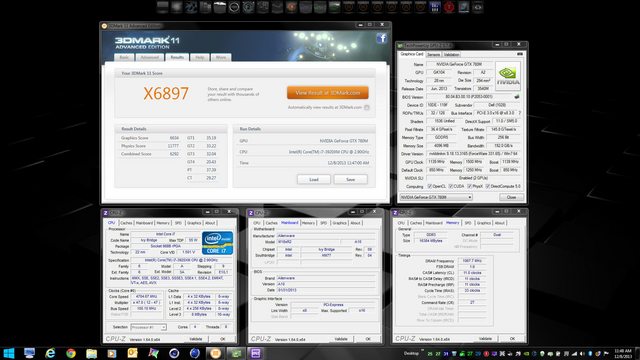The width and height of the screenshot is (640, 360).
Task: Open the Processor selection dropdown in CPU-Z
Action: click(x=149, y=327)
